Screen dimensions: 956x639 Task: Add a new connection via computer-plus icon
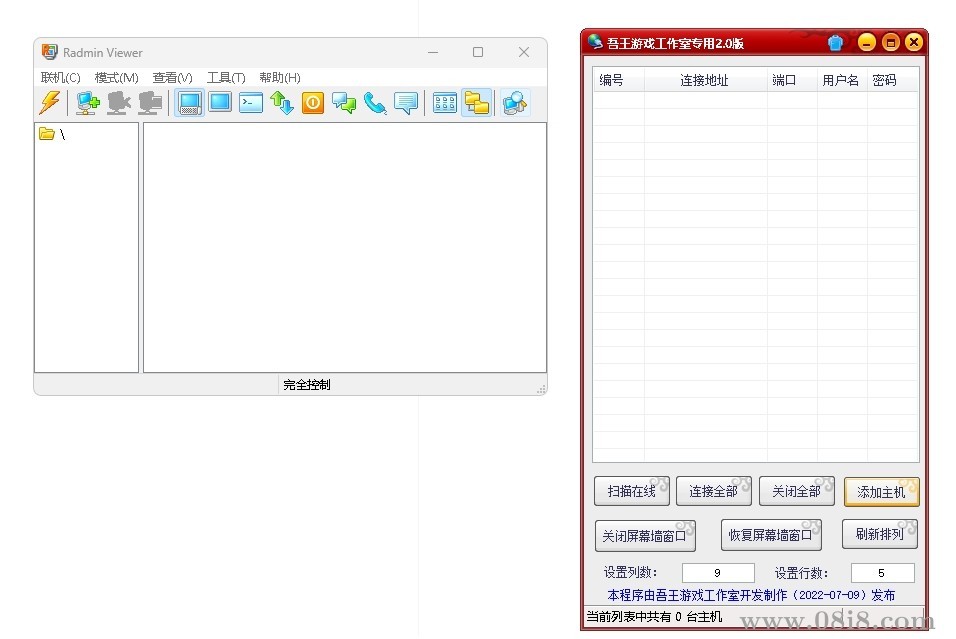click(88, 102)
